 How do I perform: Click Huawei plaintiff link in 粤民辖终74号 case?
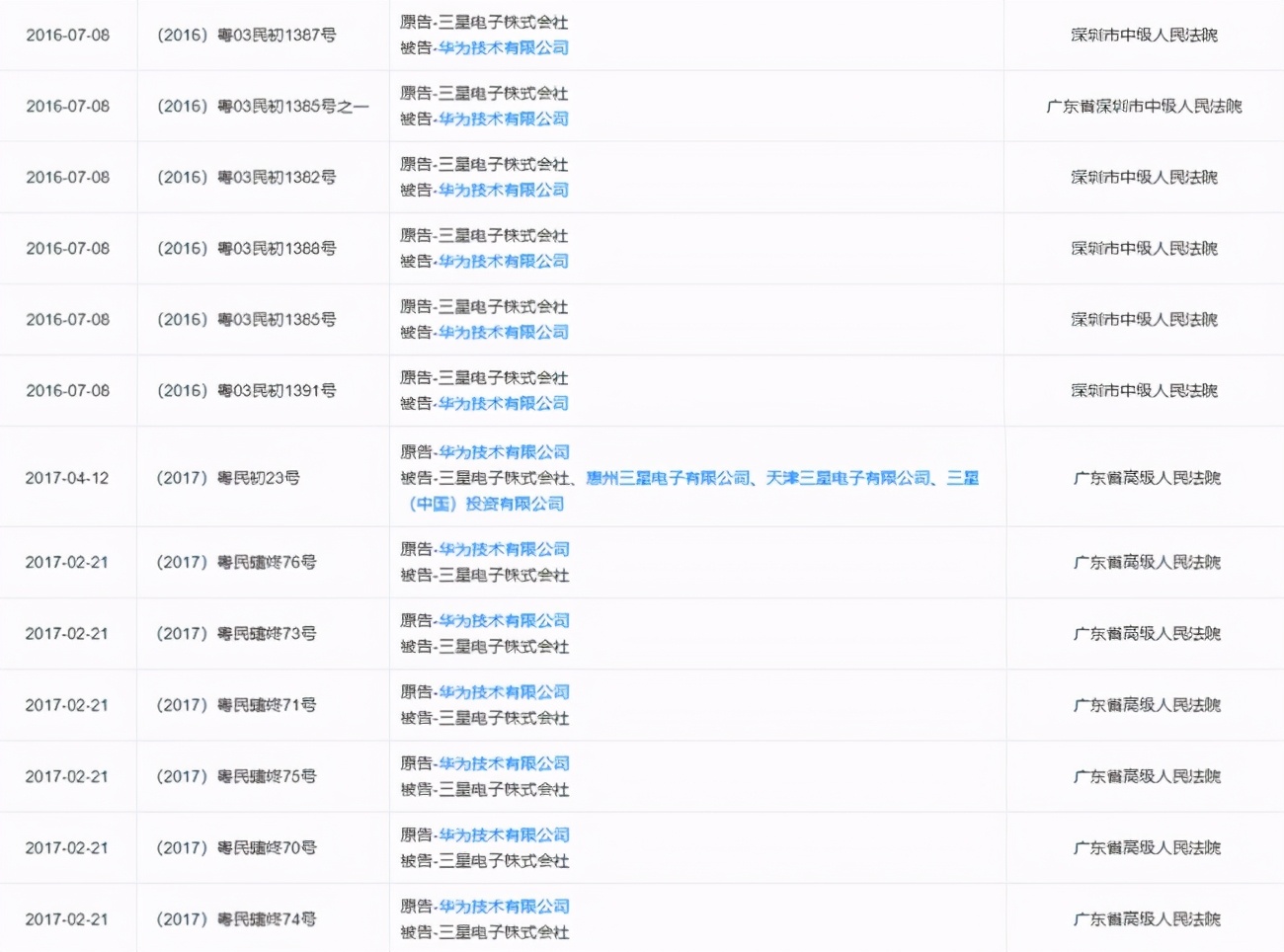click(504, 906)
